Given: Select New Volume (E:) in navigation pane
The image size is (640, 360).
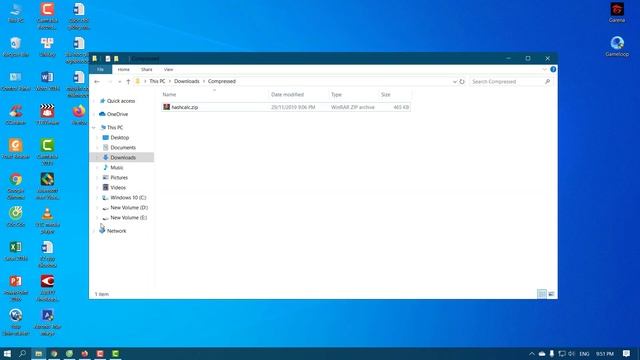Looking at the screenshot, I should (x=129, y=218).
